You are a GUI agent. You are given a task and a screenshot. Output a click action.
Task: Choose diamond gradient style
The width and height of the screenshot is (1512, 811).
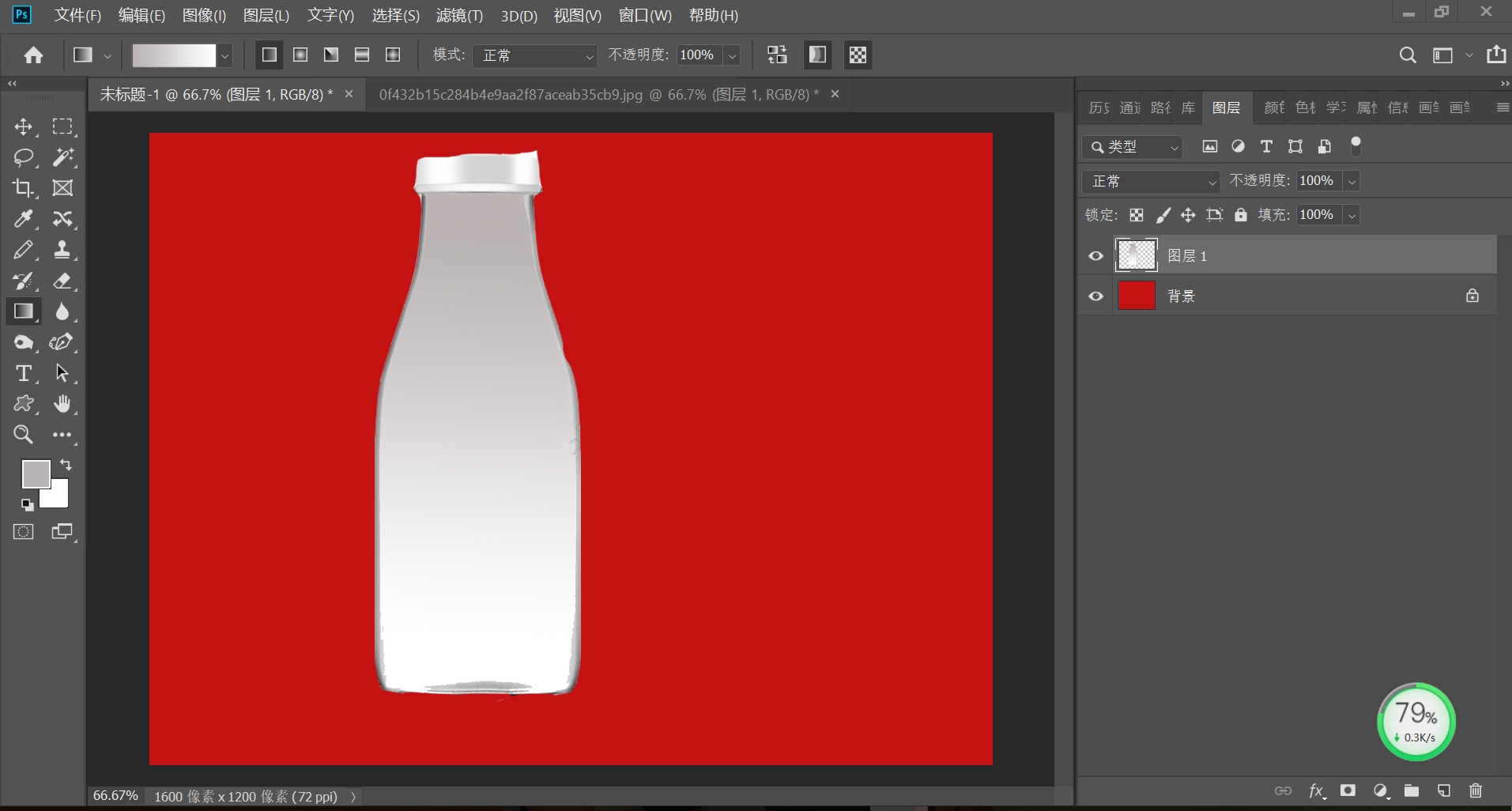(393, 55)
